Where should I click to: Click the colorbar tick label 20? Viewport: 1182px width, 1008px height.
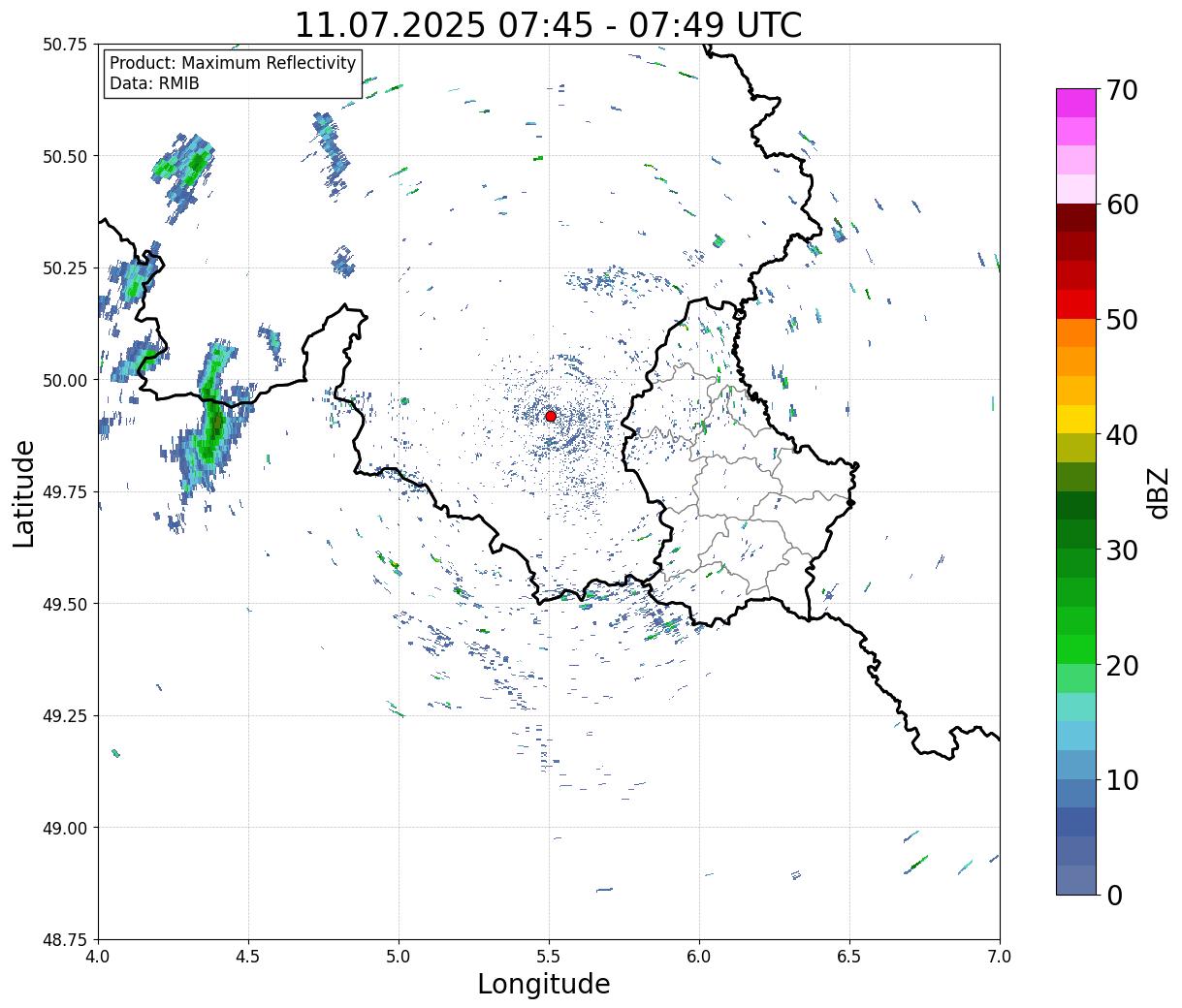point(1122,666)
